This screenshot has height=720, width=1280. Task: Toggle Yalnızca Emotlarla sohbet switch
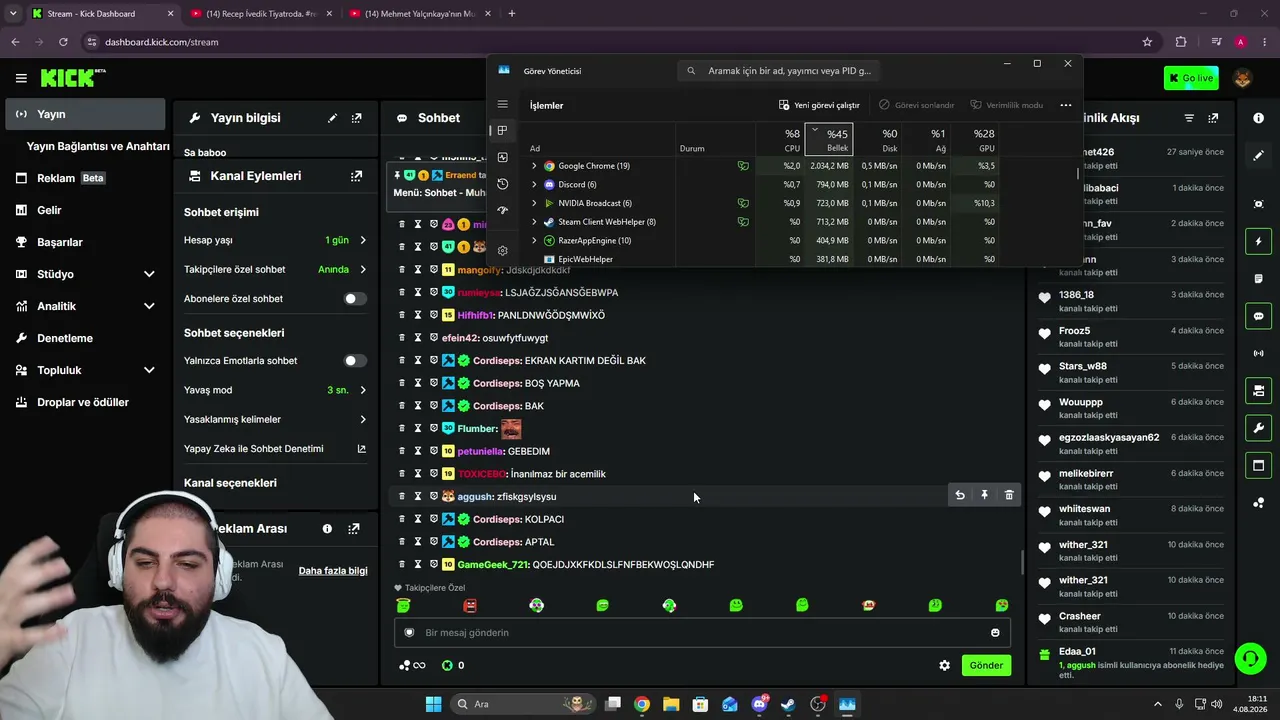click(354, 361)
